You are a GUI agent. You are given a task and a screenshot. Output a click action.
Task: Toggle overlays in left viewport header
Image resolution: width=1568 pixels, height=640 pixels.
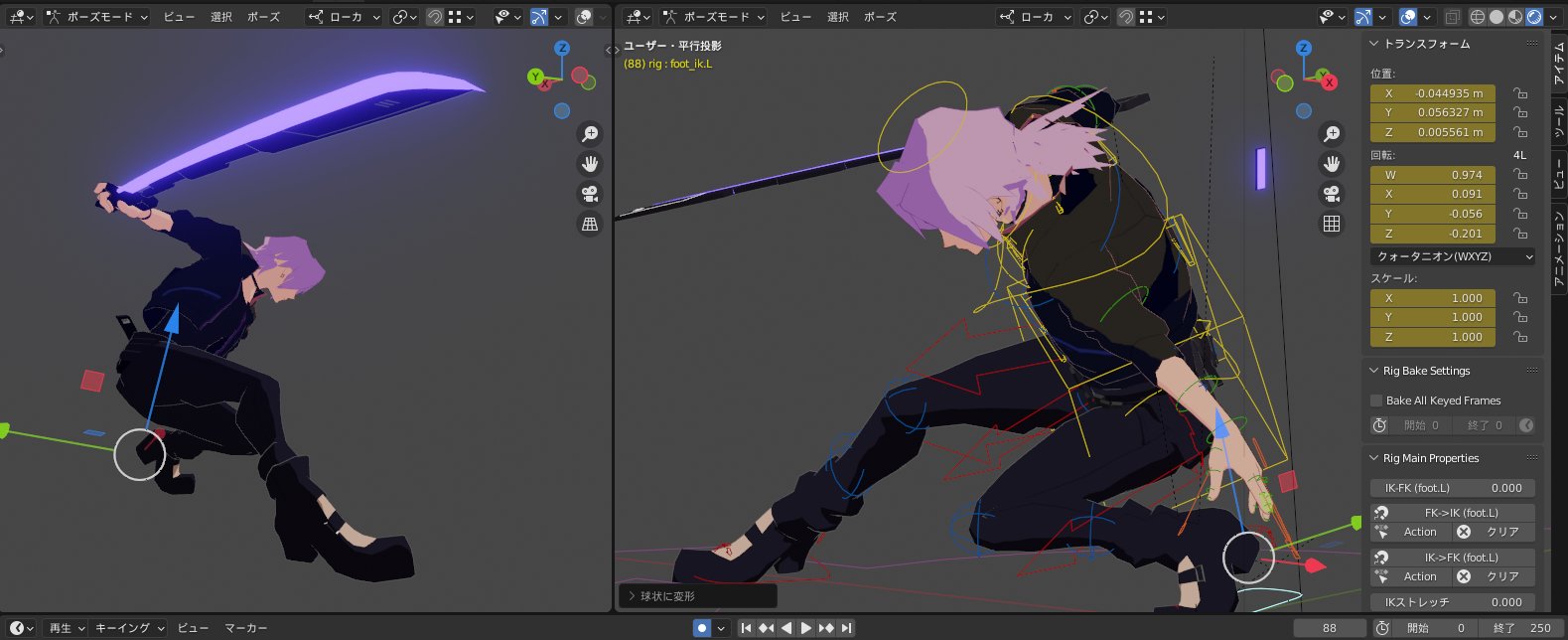(x=584, y=17)
